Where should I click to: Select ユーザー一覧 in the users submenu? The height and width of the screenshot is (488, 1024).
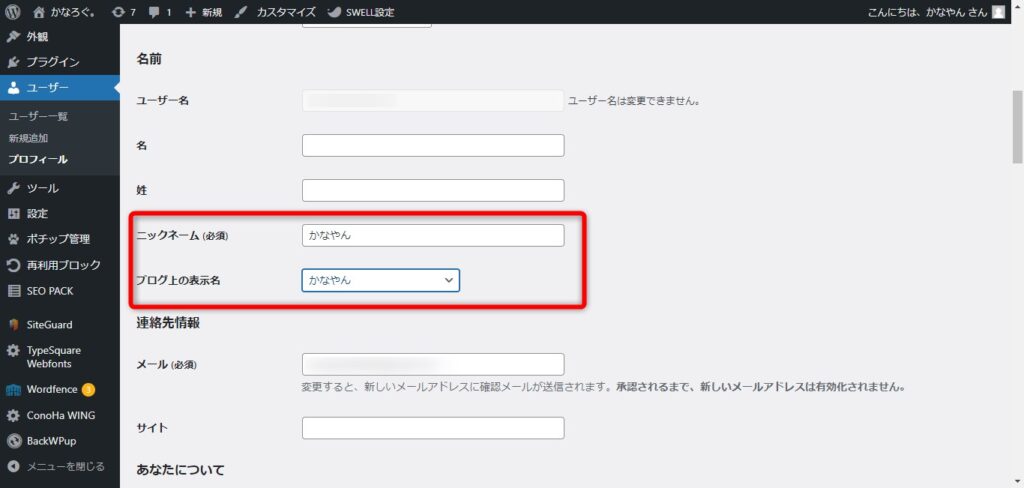tap(38, 117)
